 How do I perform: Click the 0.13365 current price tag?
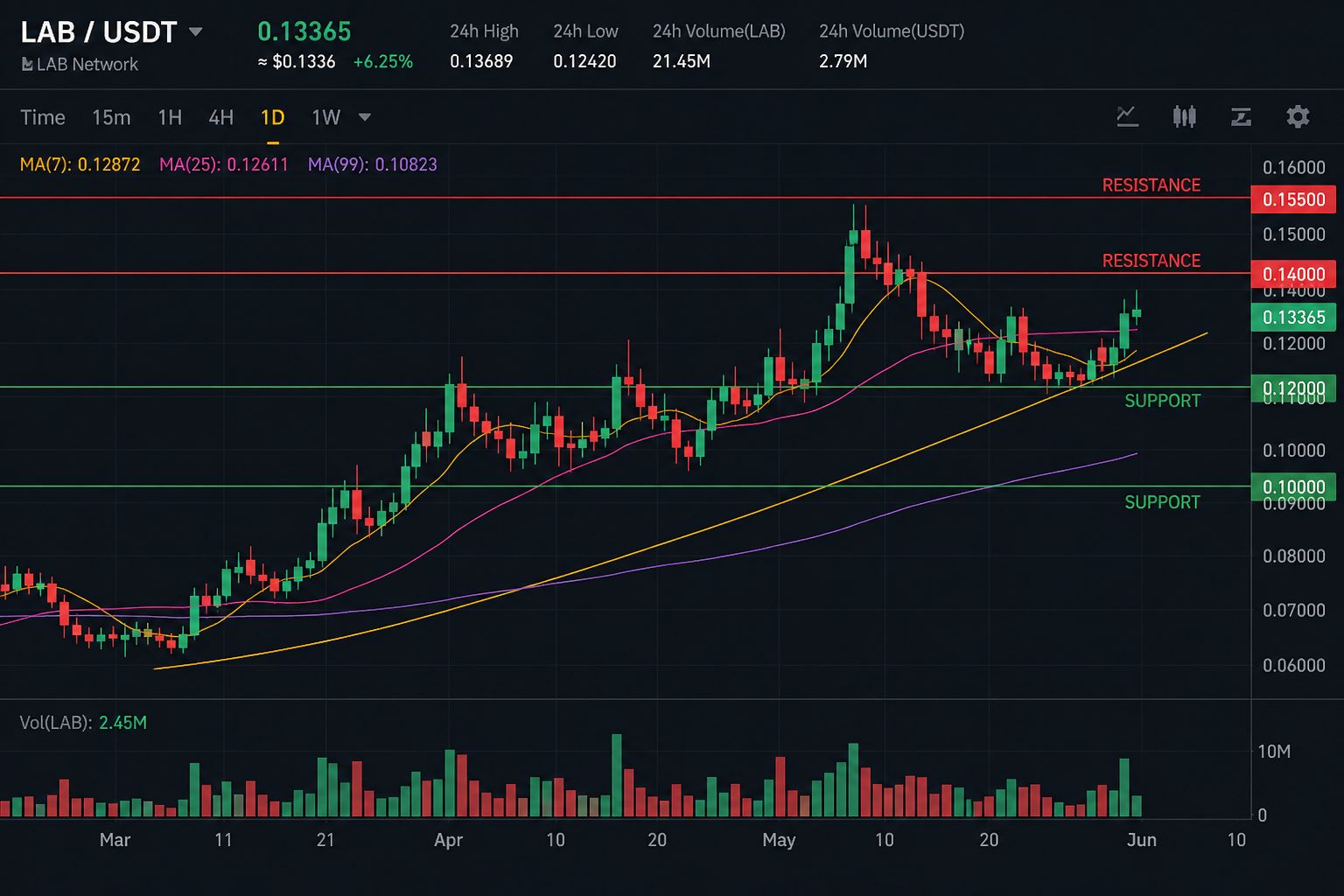[1293, 317]
